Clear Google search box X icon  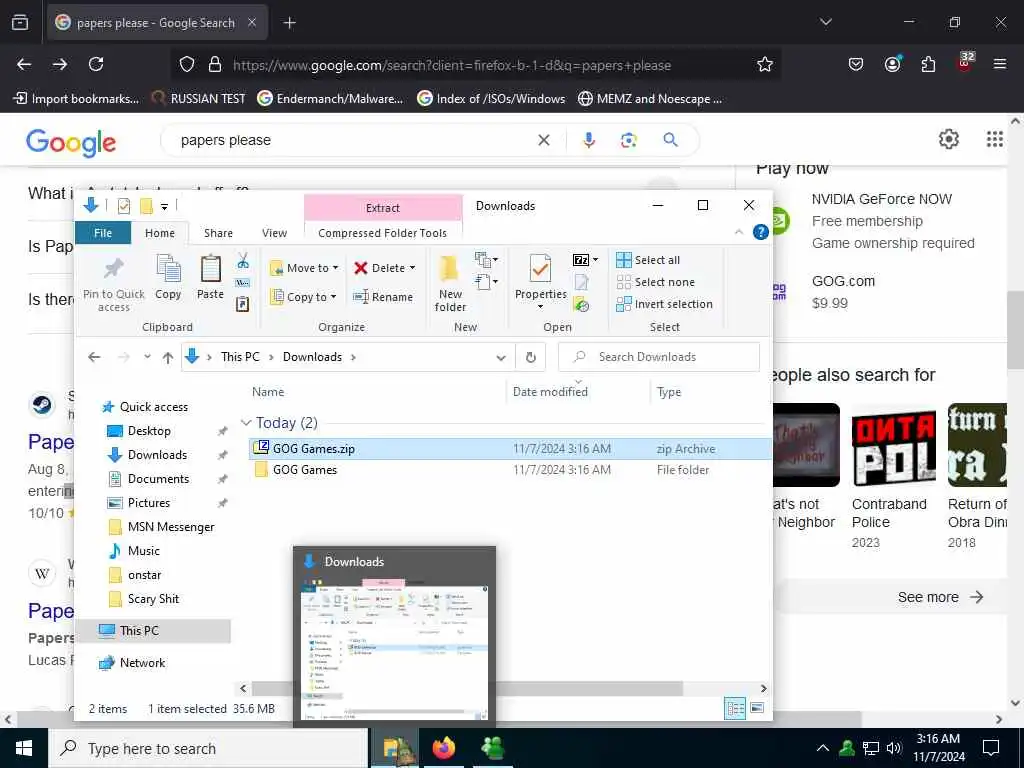coord(543,140)
